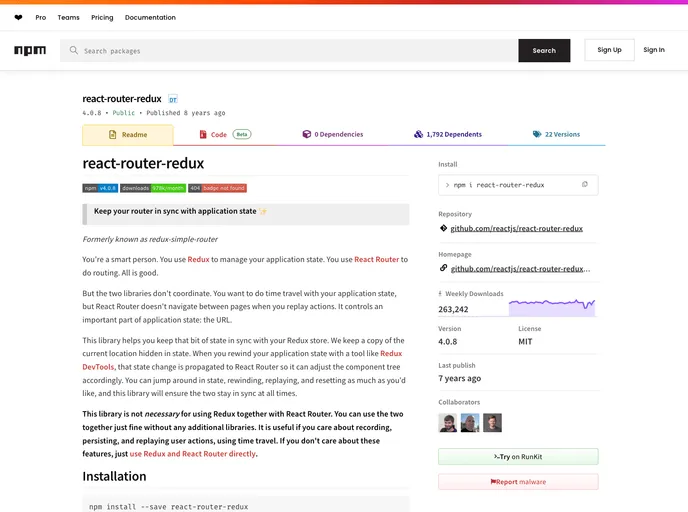Open the third collaborator avatar
Image resolution: width=688 pixels, height=512 pixels.
492,423
